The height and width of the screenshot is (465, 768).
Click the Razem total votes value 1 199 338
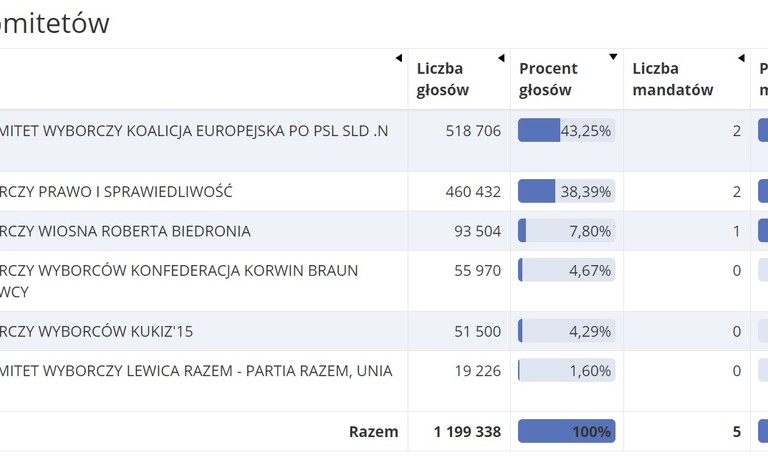click(467, 432)
